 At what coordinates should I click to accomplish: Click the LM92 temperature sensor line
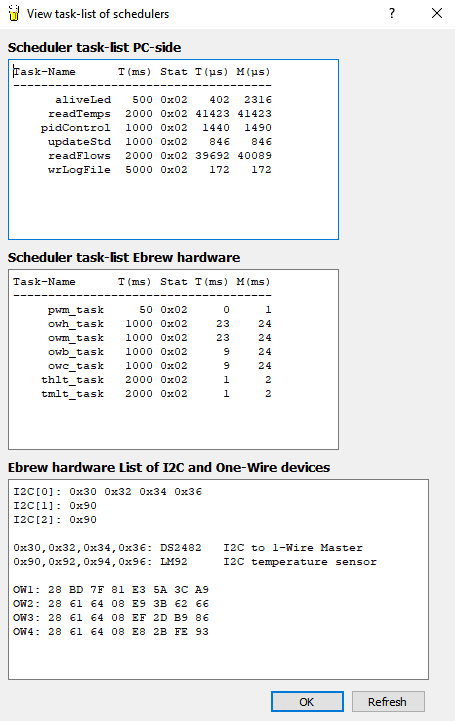[195, 561]
